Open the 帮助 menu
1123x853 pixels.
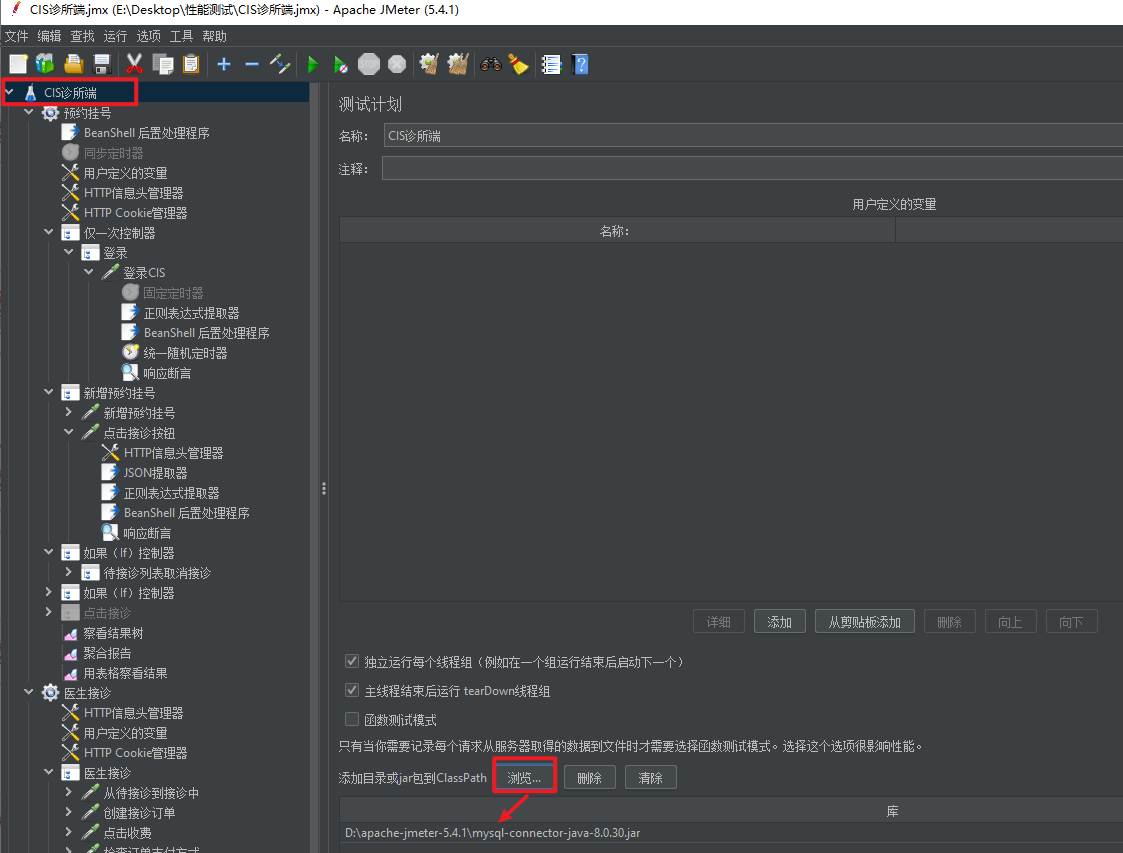point(214,37)
